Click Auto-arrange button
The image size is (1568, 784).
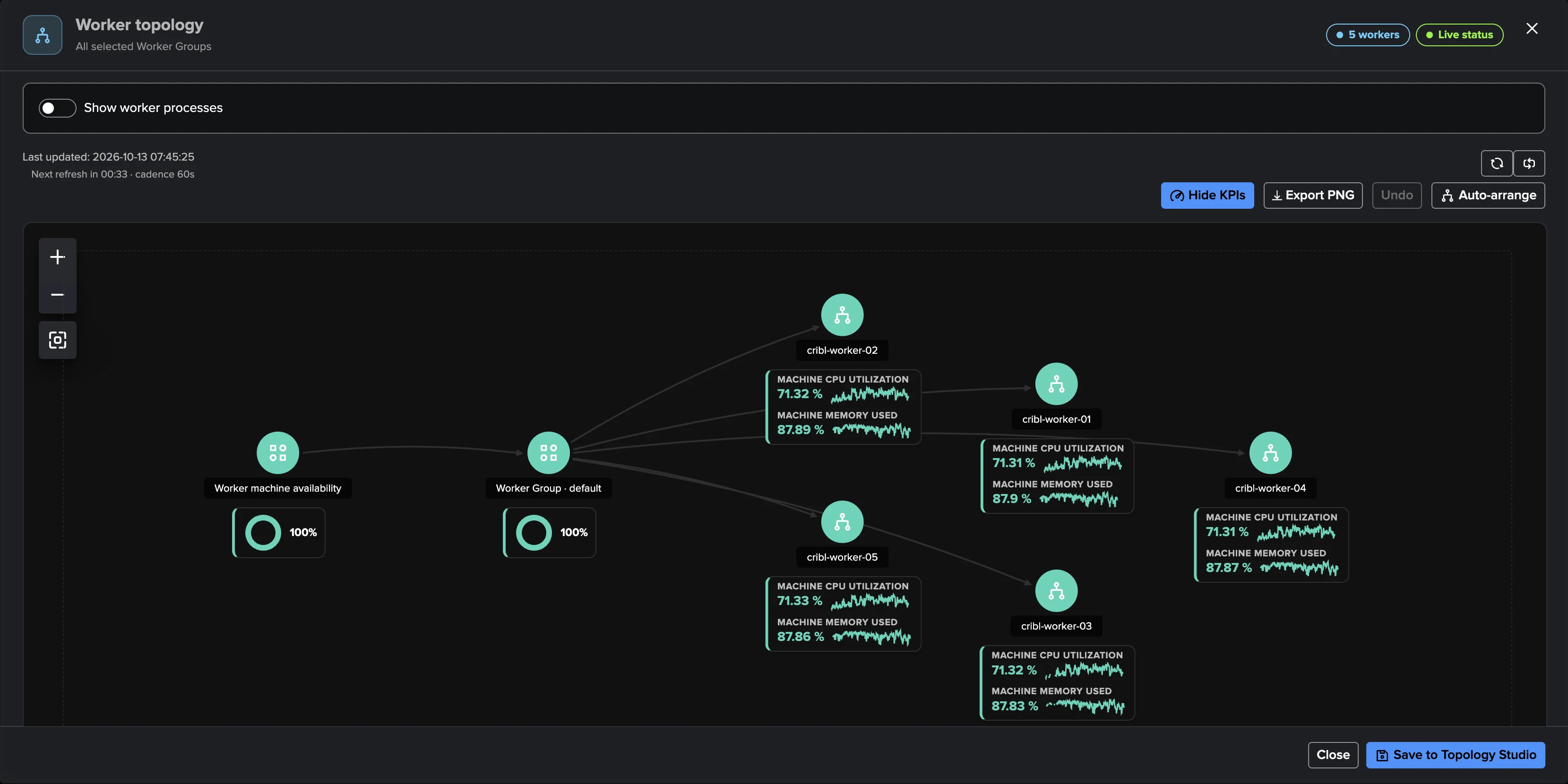(x=1488, y=195)
